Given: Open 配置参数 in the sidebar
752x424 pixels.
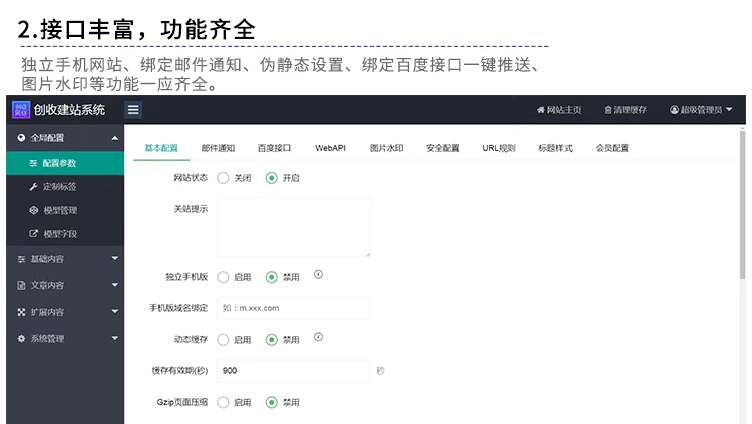Looking at the screenshot, I should click(65, 163).
